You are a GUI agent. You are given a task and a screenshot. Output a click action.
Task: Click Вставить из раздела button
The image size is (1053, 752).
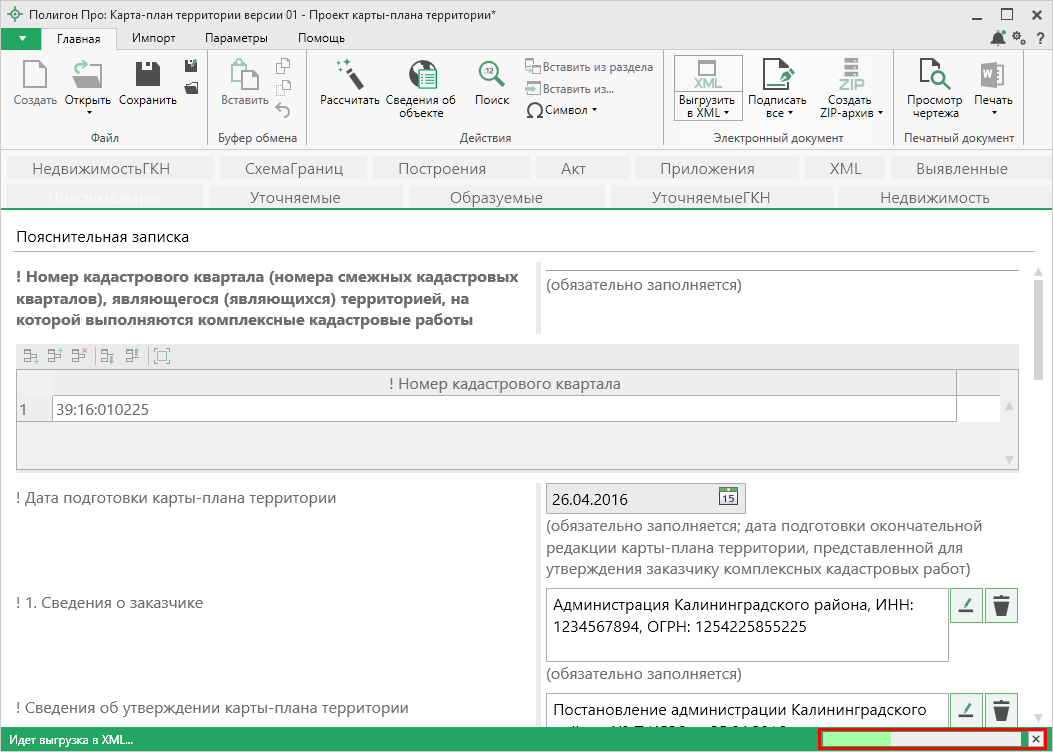pyautogui.click(x=590, y=67)
